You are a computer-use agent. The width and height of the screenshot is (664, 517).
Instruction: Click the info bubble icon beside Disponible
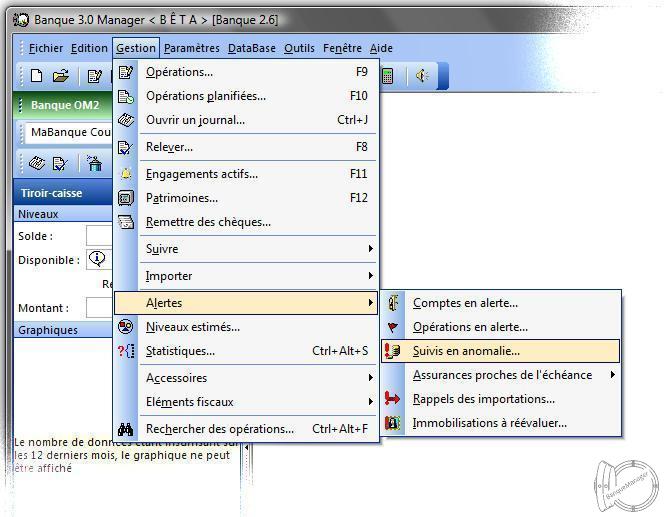pyautogui.click(x=97, y=260)
